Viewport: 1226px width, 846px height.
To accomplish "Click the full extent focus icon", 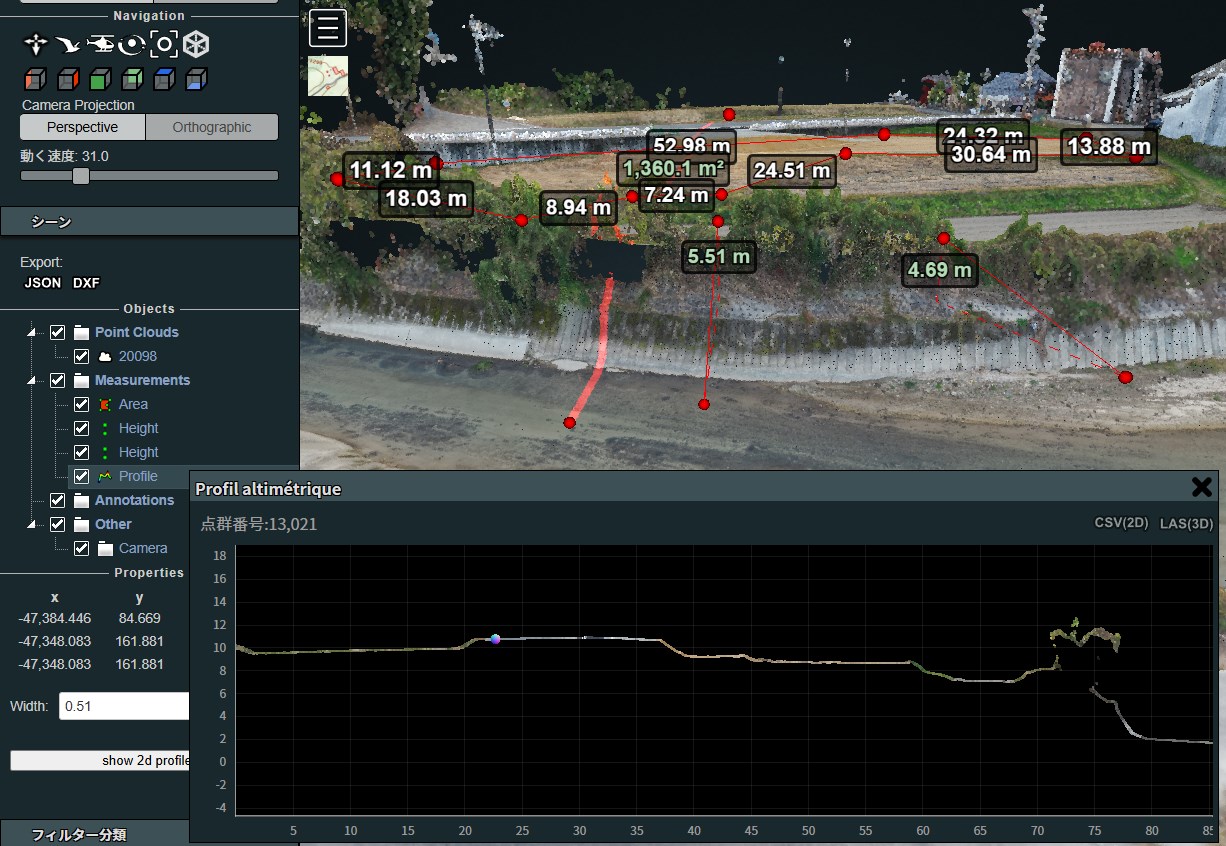I will tap(164, 44).
